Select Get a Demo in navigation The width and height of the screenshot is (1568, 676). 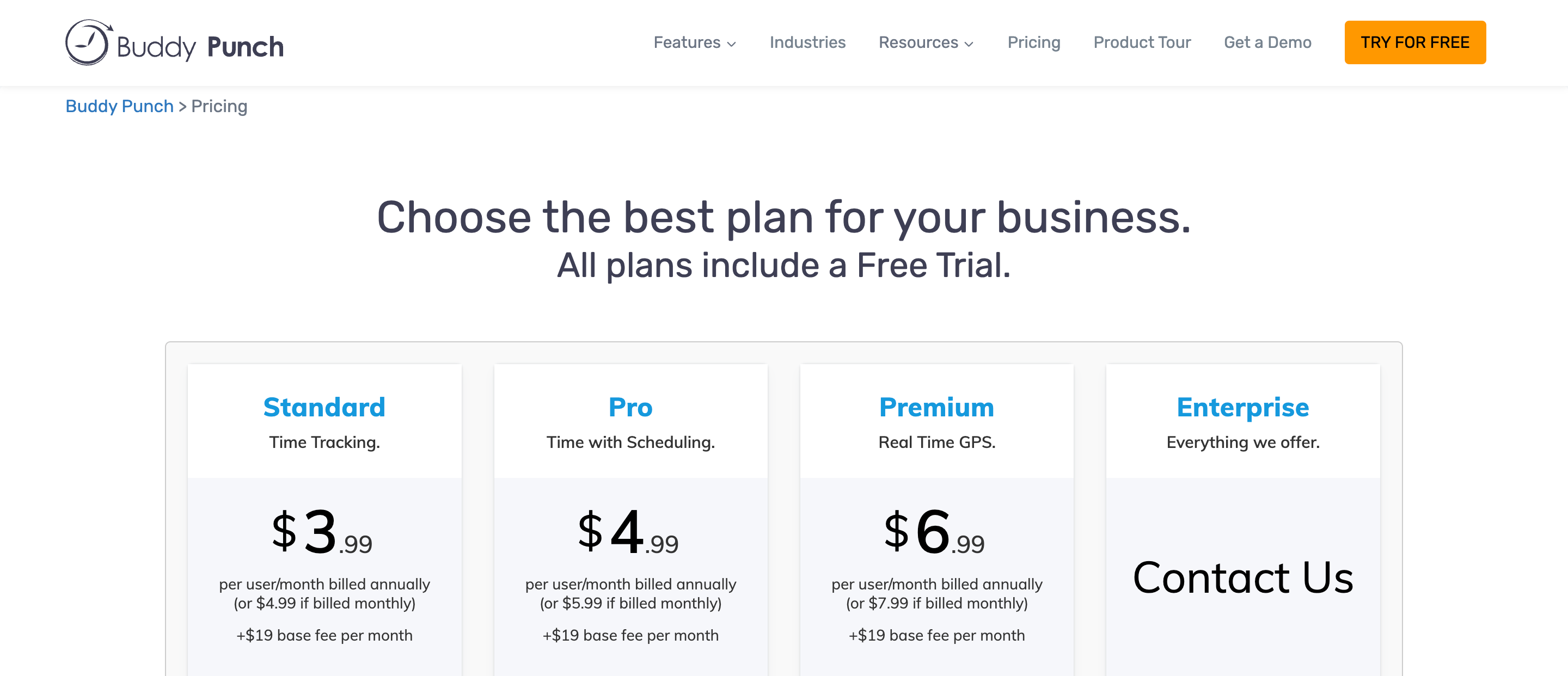coord(1267,42)
